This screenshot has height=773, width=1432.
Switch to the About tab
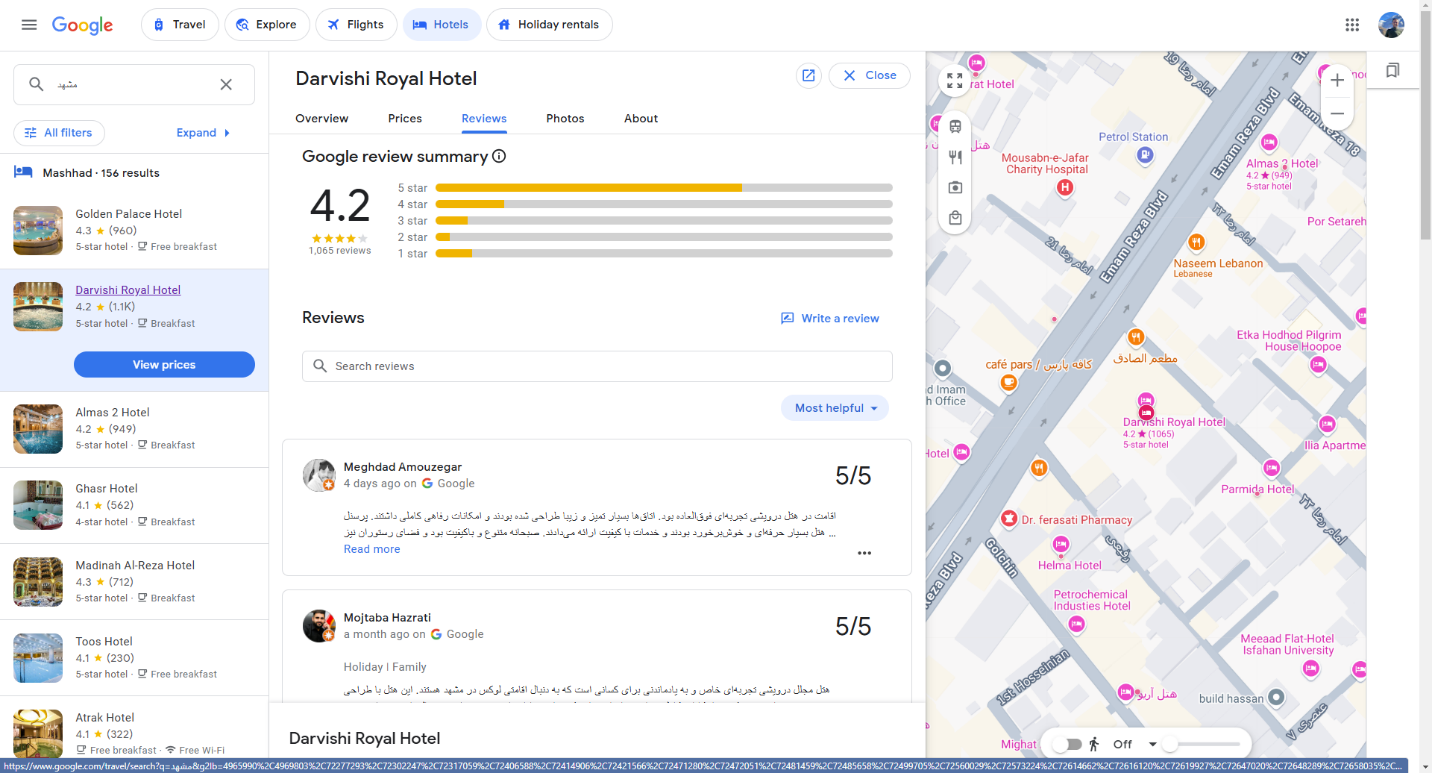point(641,118)
